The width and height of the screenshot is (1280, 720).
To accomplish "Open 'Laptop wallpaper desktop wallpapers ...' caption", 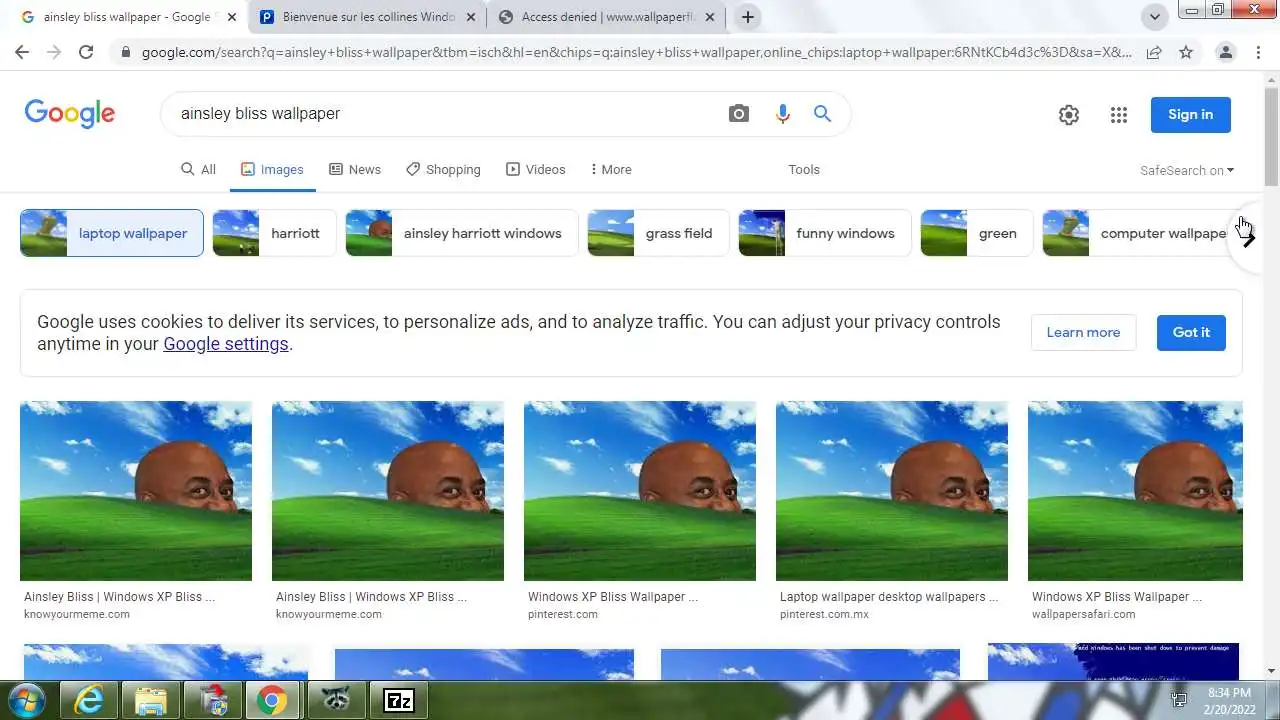I will (889, 597).
